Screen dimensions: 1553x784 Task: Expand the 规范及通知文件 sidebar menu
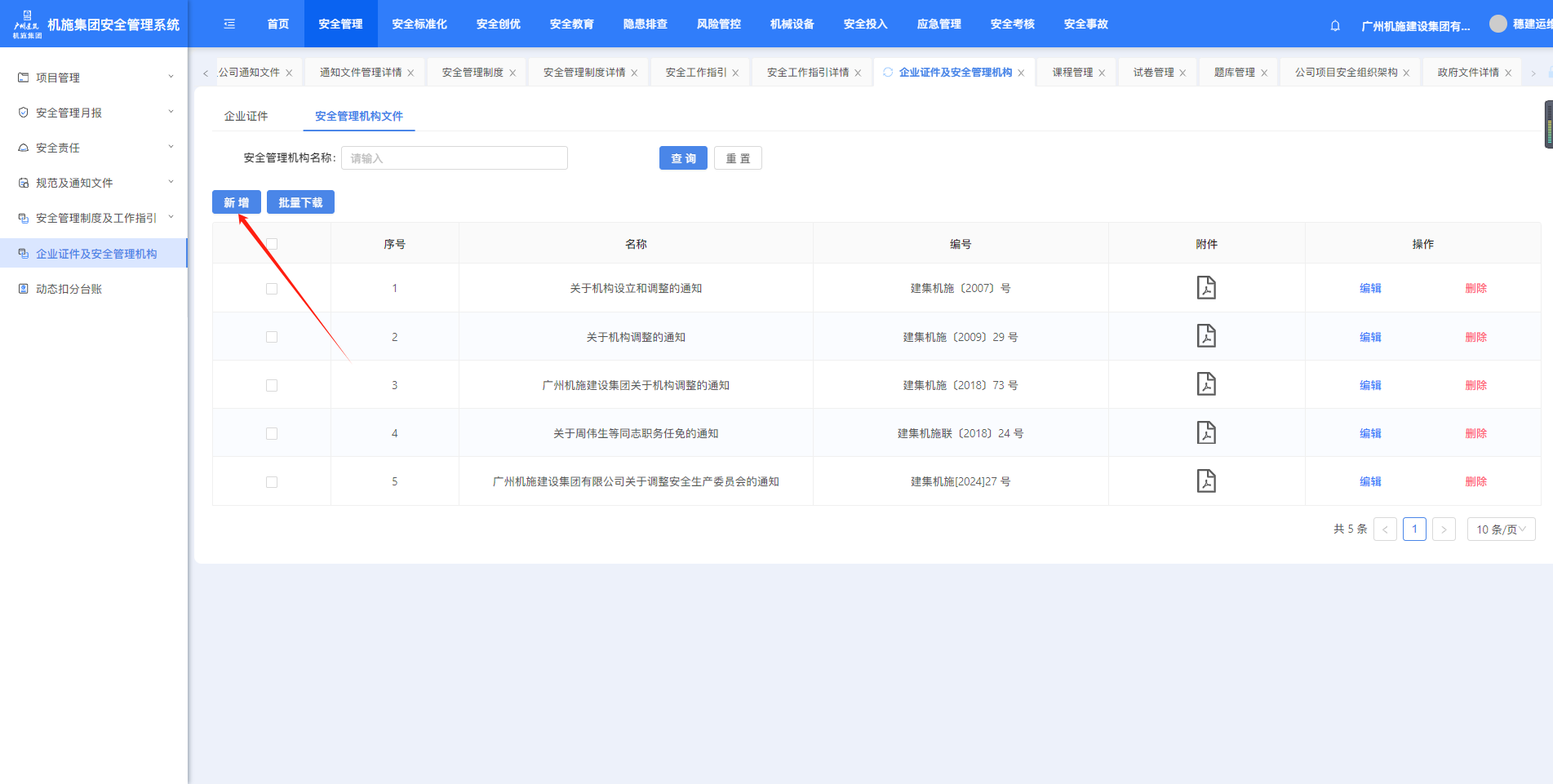tap(94, 183)
